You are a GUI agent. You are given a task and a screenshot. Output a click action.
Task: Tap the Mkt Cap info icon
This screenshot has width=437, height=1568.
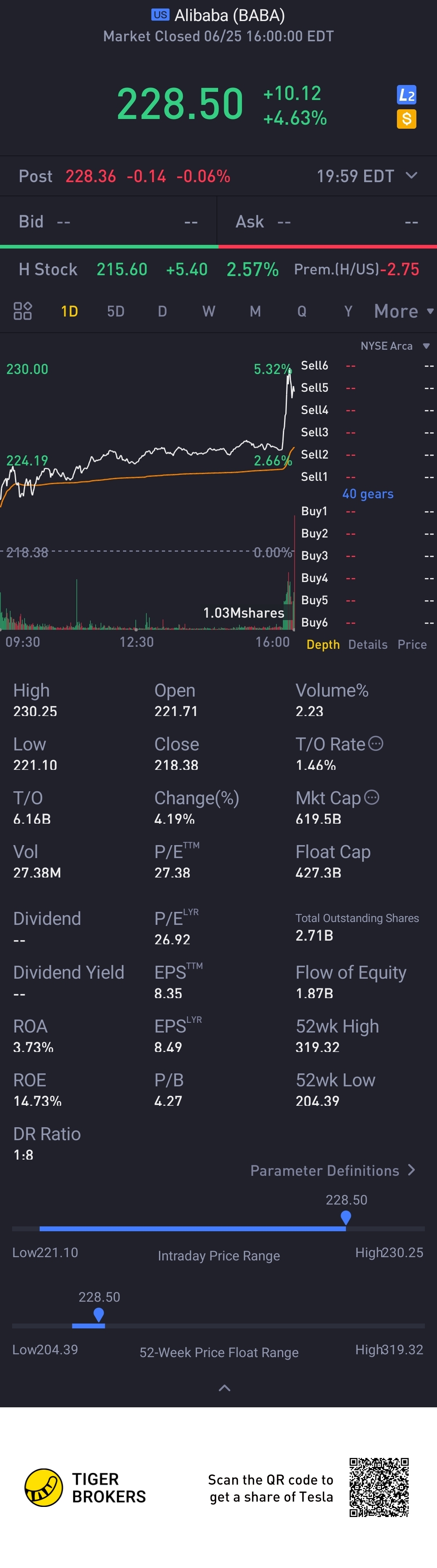pyautogui.click(x=371, y=797)
